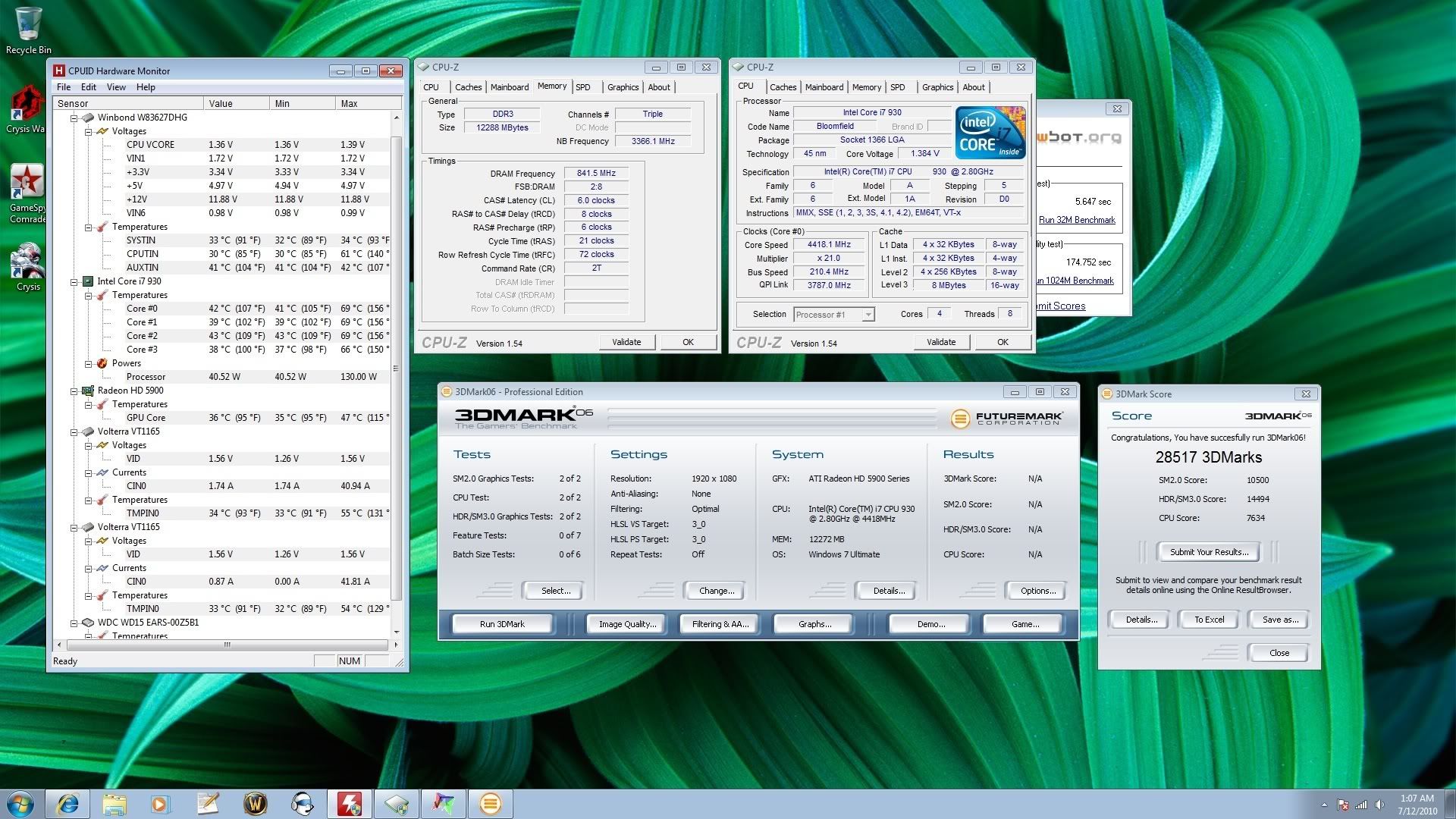1456x819 pixels.
Task: Collapse the Powers tree branch
Action: click(x=88, y=363)
